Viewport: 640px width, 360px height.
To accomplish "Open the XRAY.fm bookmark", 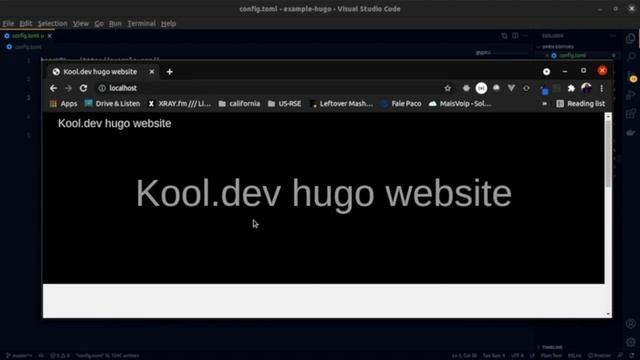I will [179, 104].
